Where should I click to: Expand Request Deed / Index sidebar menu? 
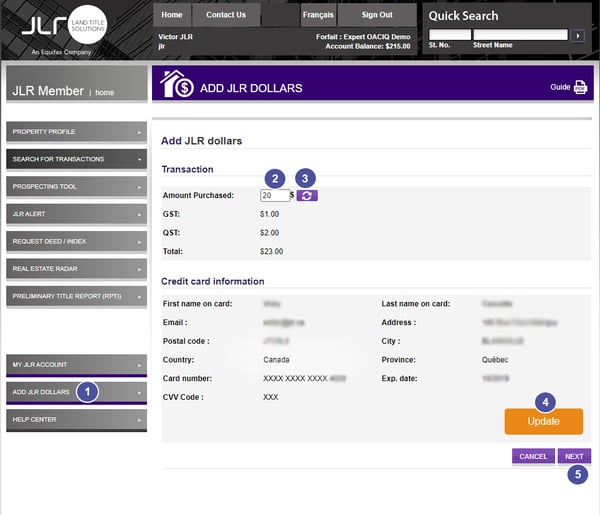(x=77, y=241)
